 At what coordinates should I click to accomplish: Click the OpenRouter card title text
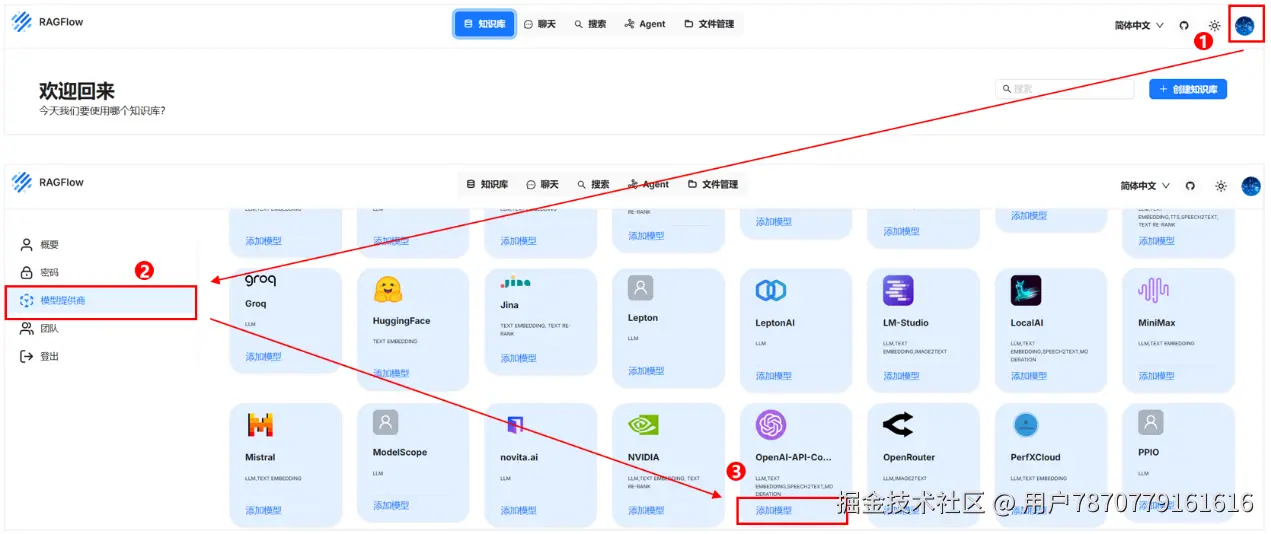click(908, 457)
